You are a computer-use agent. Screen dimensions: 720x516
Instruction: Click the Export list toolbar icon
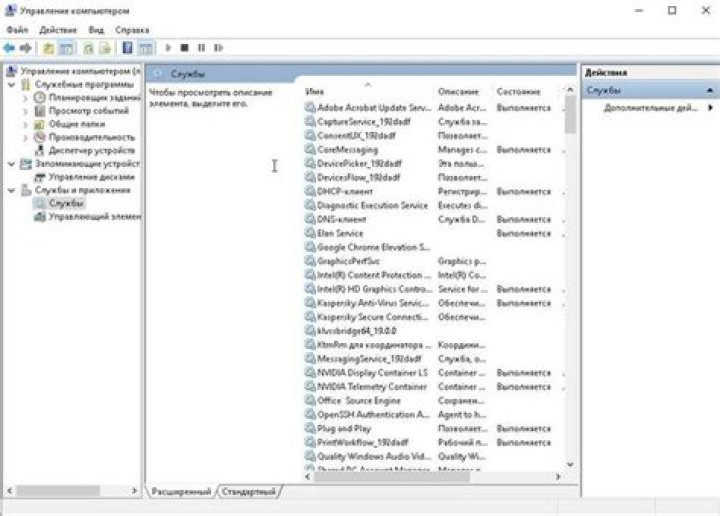[x=105, y=48]
